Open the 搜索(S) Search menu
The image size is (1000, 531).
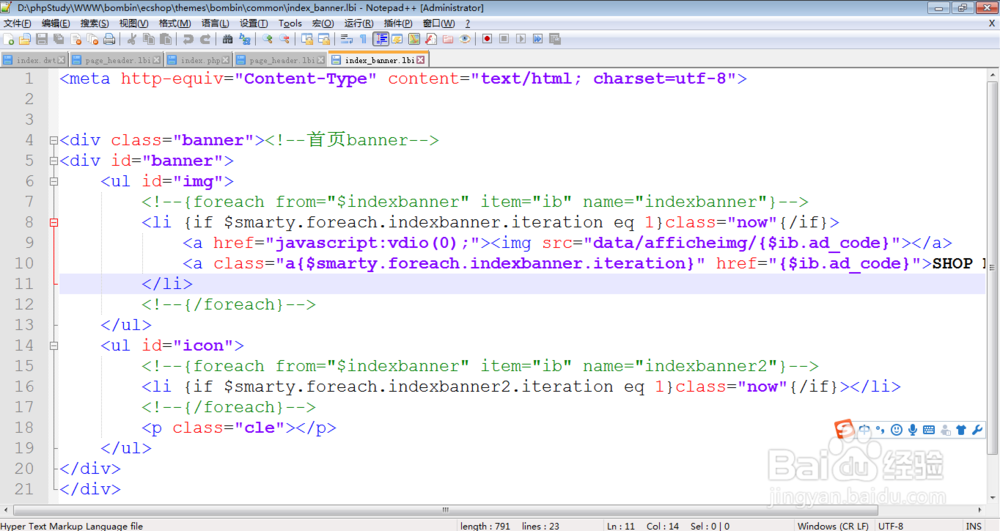[x=94, y=23]
